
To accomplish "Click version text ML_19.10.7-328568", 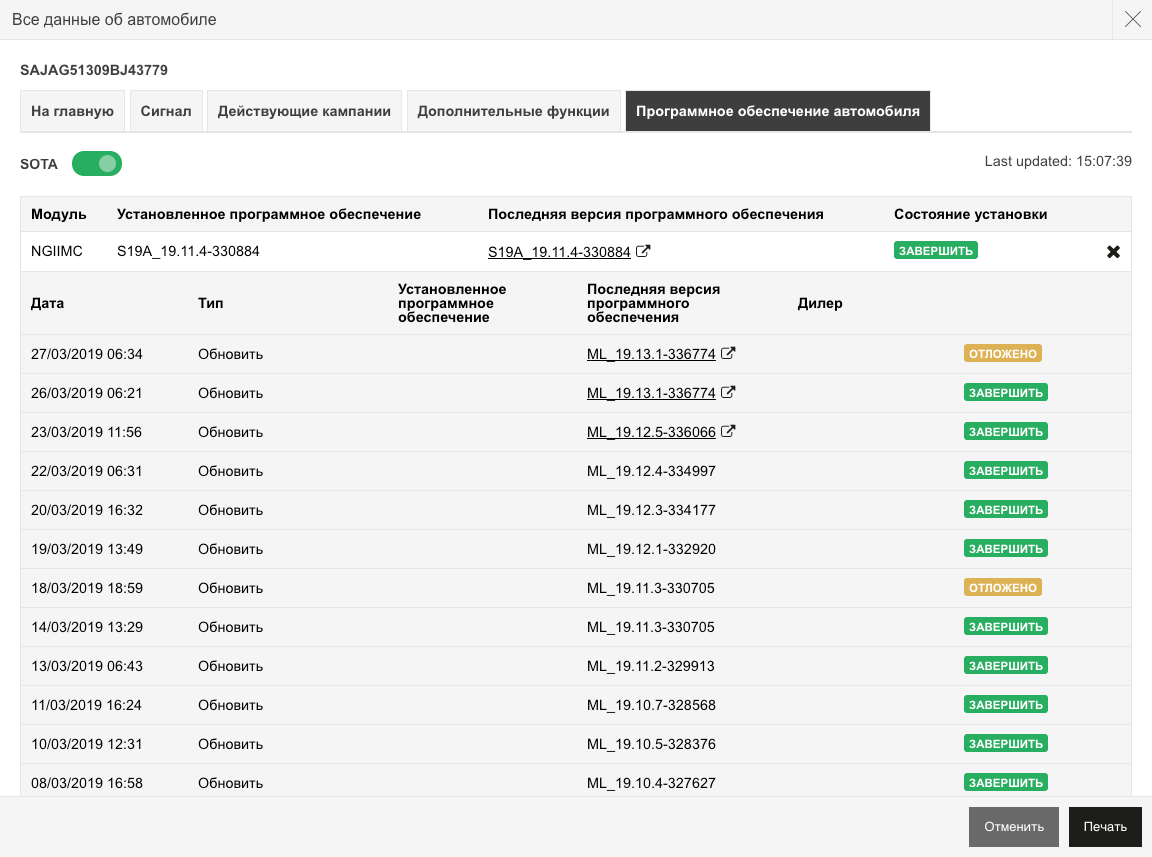I will [x=651, y=705].
